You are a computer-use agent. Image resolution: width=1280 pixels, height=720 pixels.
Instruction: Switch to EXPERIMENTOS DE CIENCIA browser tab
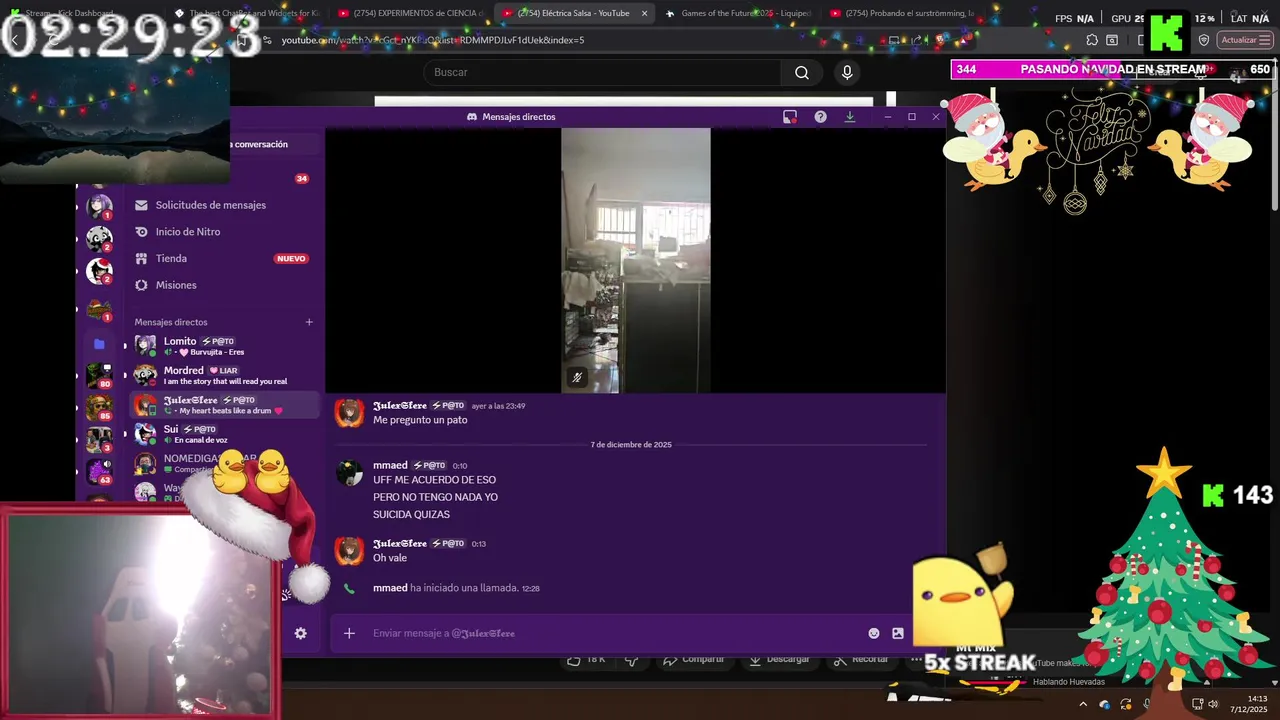[x=410, y=13]
